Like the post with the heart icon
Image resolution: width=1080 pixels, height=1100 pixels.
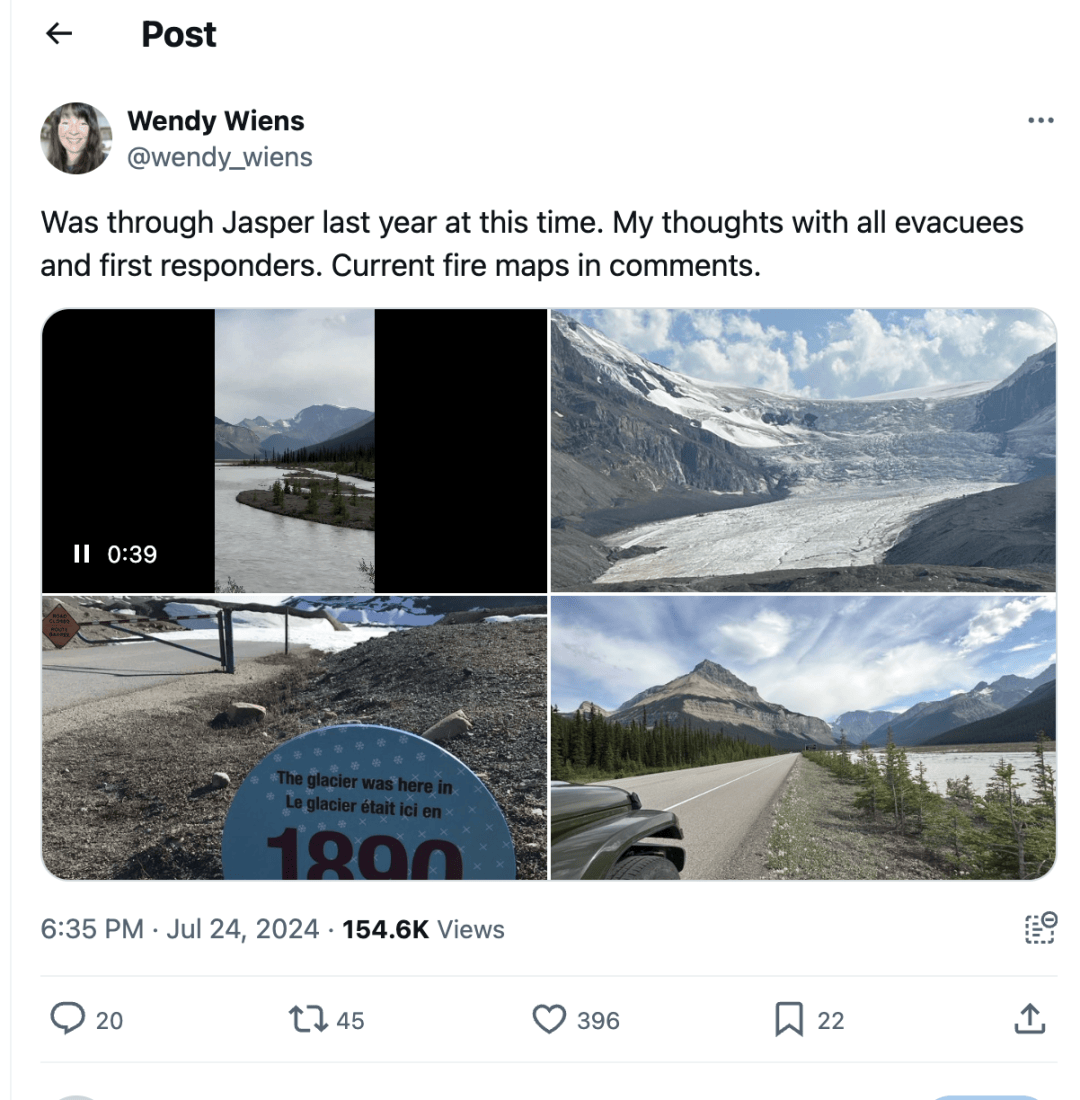coord(549,1019)
